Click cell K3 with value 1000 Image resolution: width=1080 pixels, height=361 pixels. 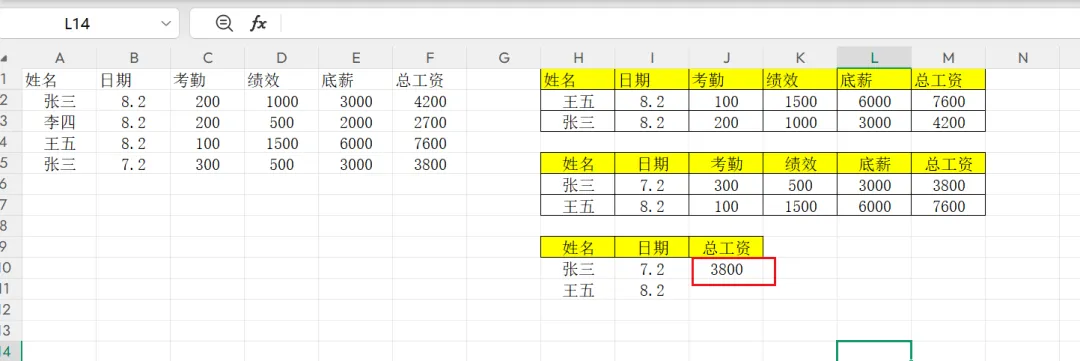[x=800, y=123]
